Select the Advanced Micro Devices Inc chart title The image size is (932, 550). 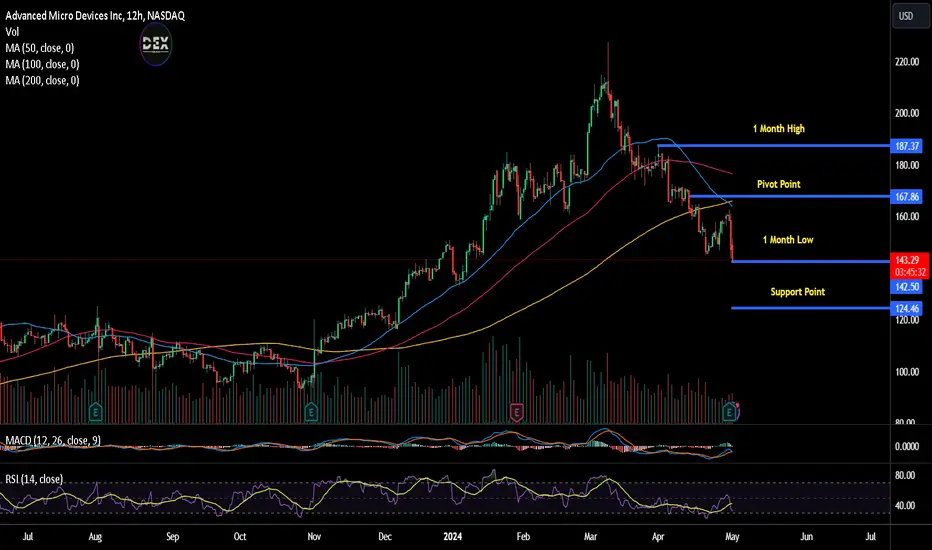(95, 15)
